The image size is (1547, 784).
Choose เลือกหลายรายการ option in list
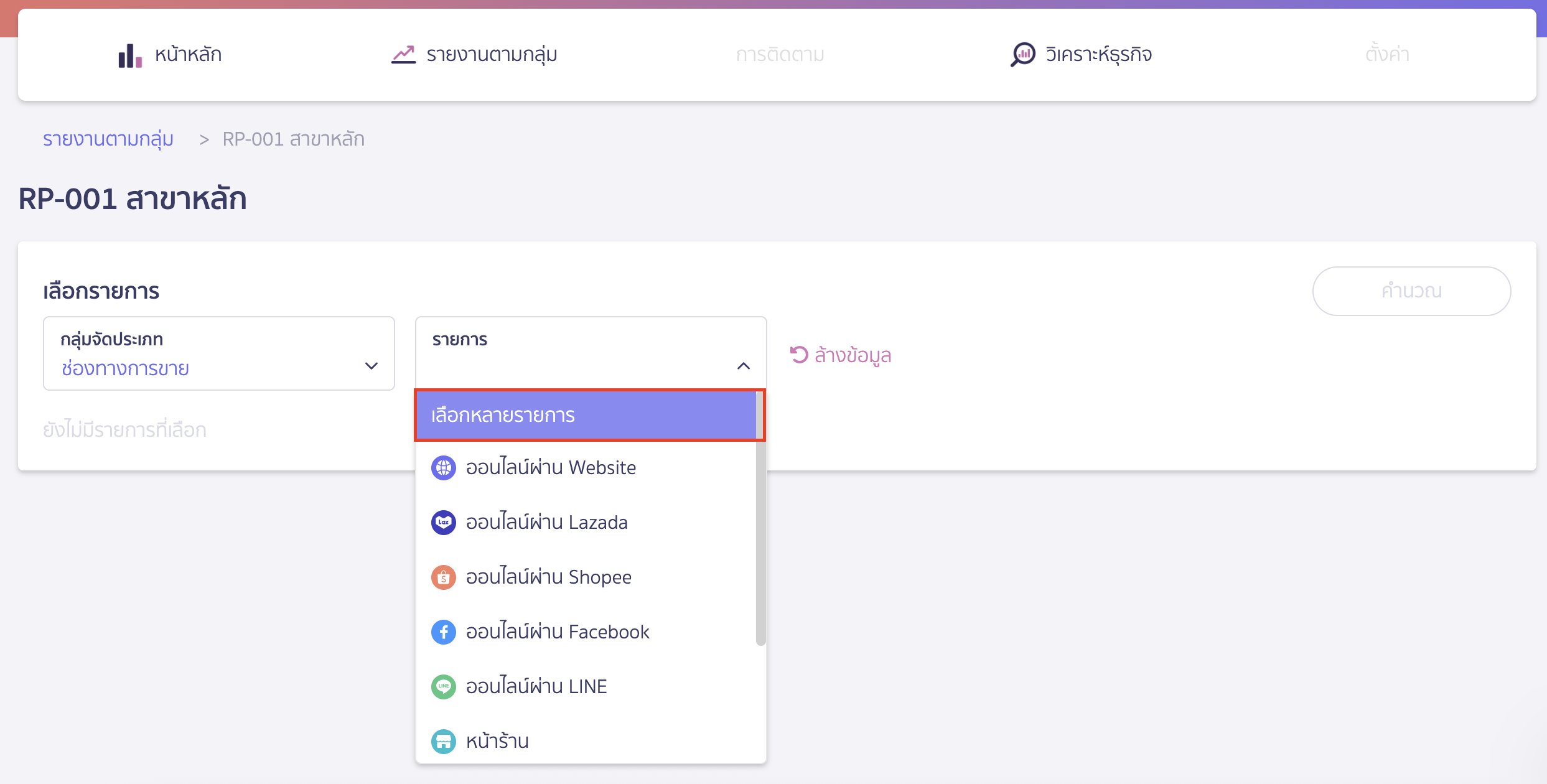point(585,415)
